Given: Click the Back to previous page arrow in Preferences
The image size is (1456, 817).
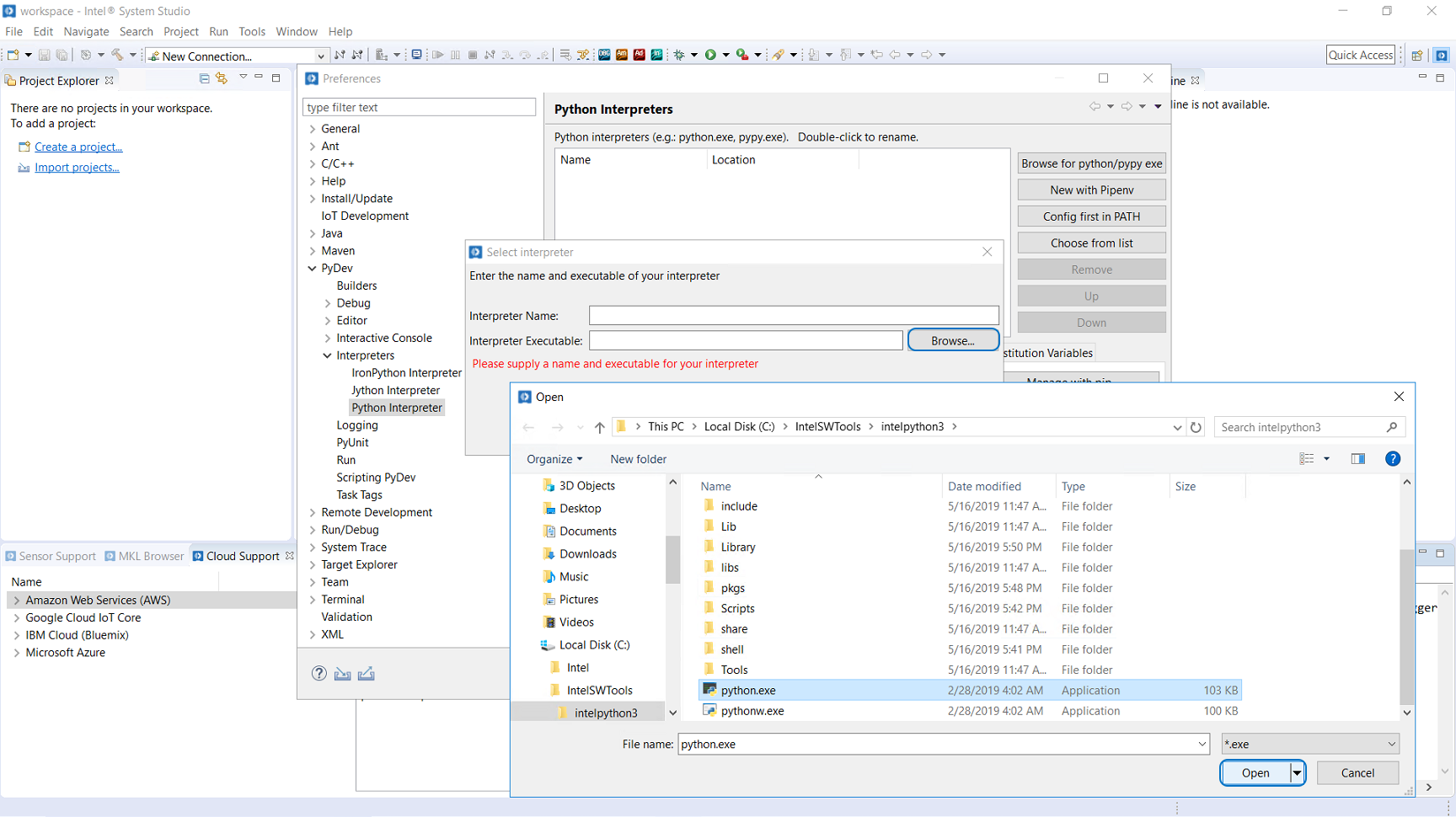Looking at the screenshot, I should [1095, 106].
